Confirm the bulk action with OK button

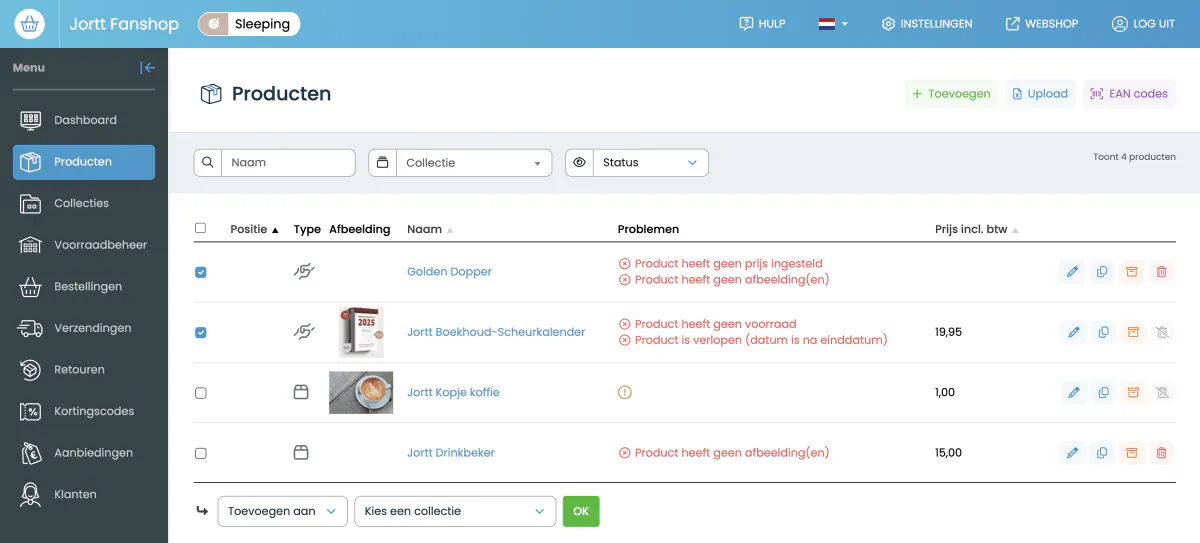point(581,511)
